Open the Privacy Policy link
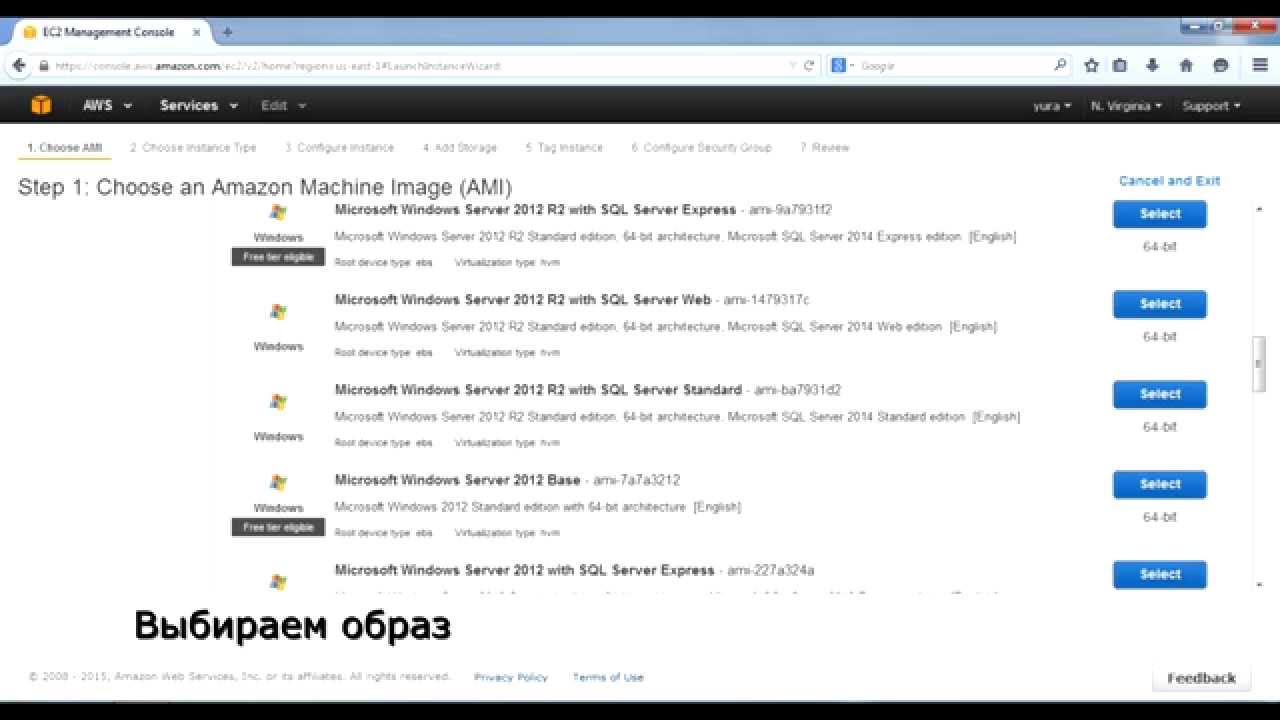Screen dimensions: 1280x720 [x=511, y=677]
